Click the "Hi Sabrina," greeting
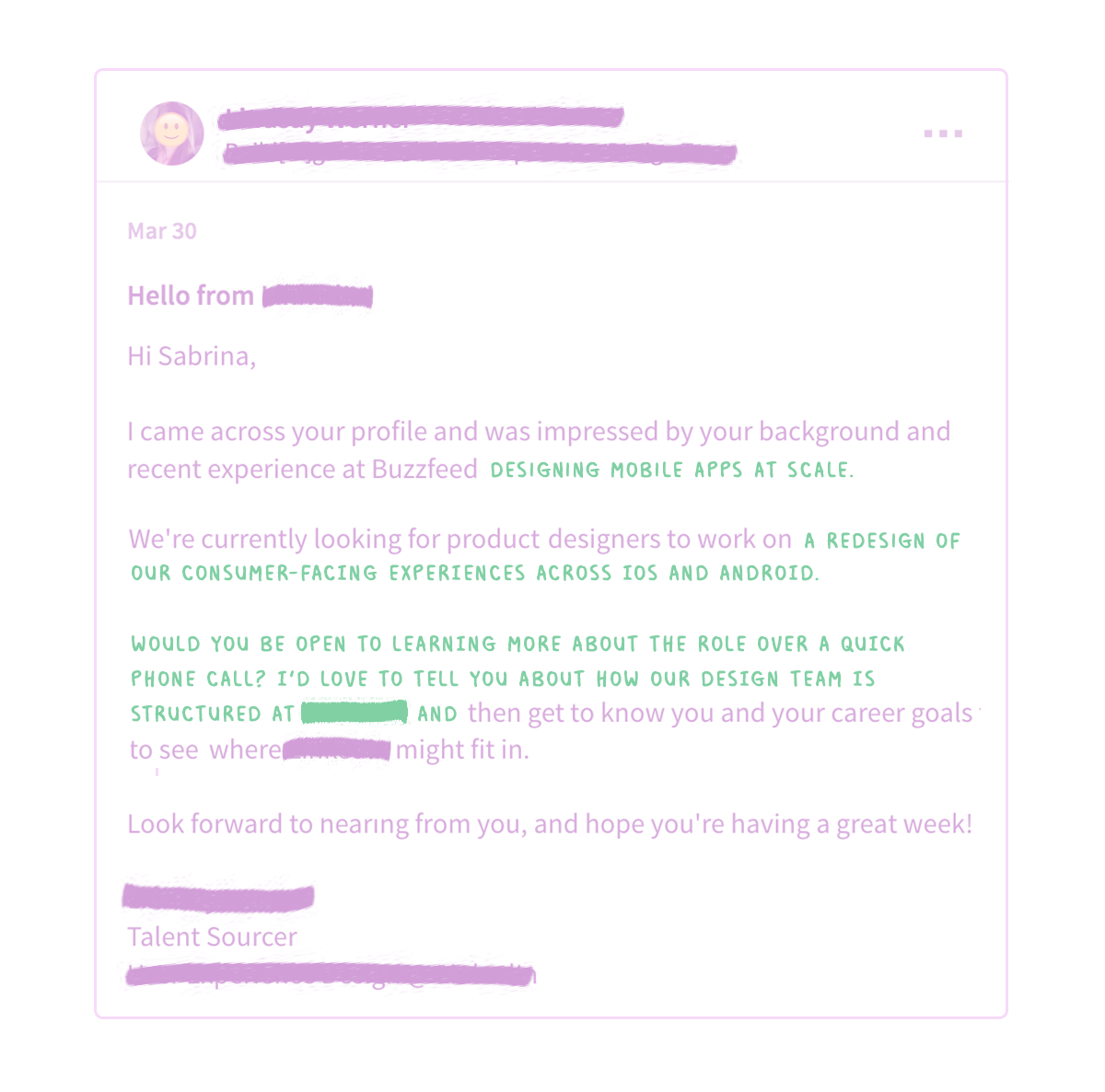This screenshot has height=1092, width=1105. [192, 356]
